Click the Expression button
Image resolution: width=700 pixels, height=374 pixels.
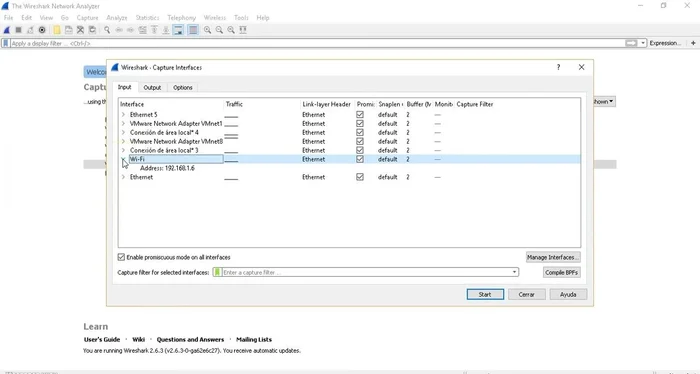coord(665,43)
